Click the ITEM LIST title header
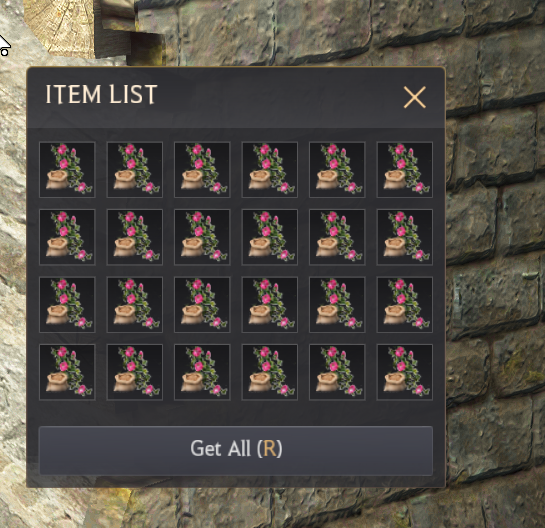 coord(101,94)
